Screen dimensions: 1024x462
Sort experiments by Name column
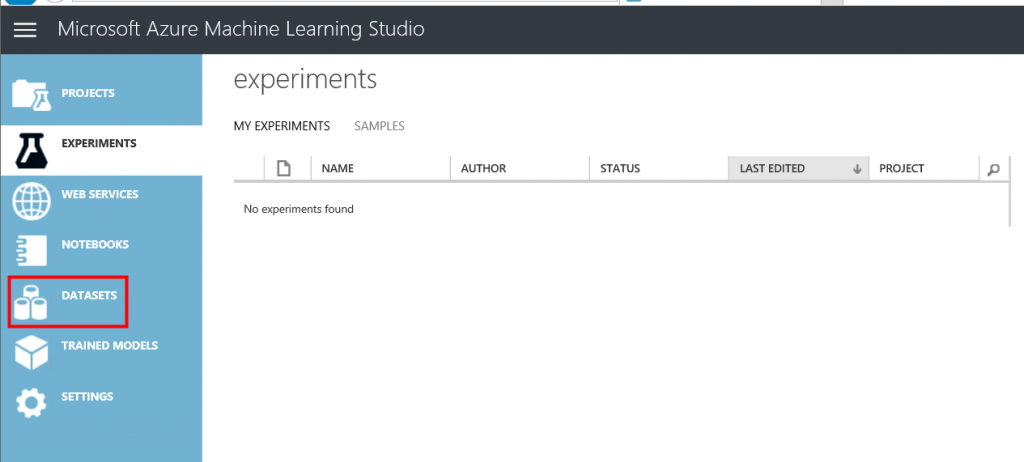click(x=338, y=169)
